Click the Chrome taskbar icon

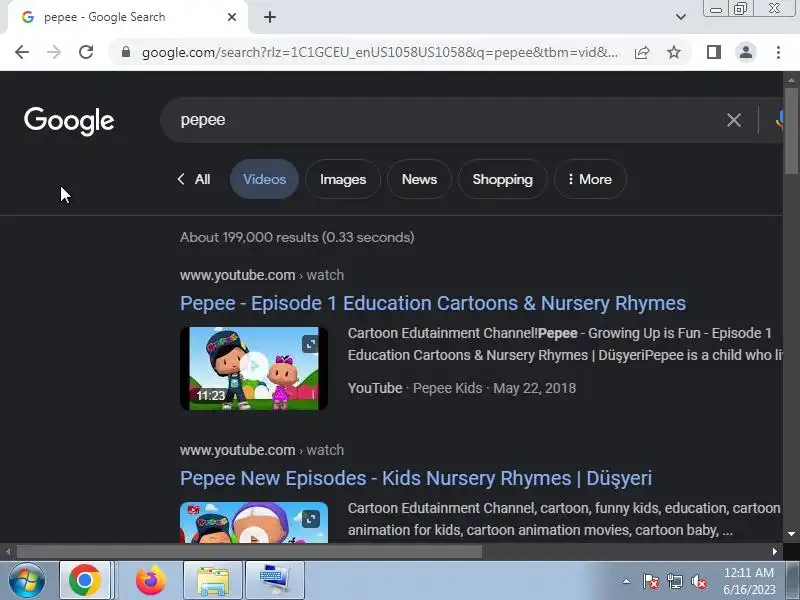click(85, 580)
